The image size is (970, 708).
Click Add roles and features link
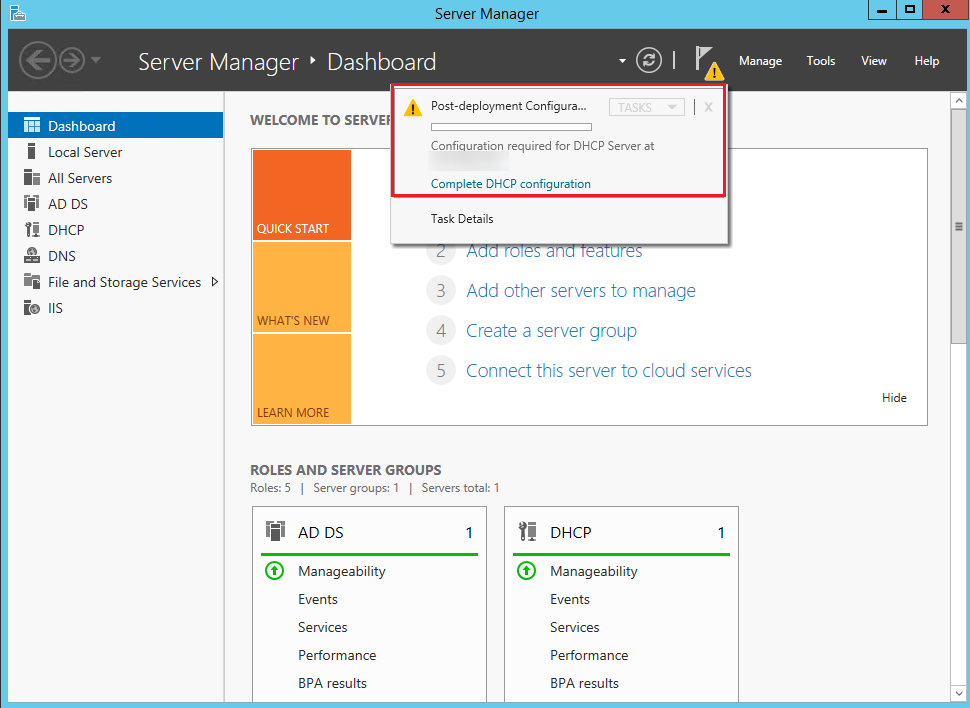coord(554,251)
